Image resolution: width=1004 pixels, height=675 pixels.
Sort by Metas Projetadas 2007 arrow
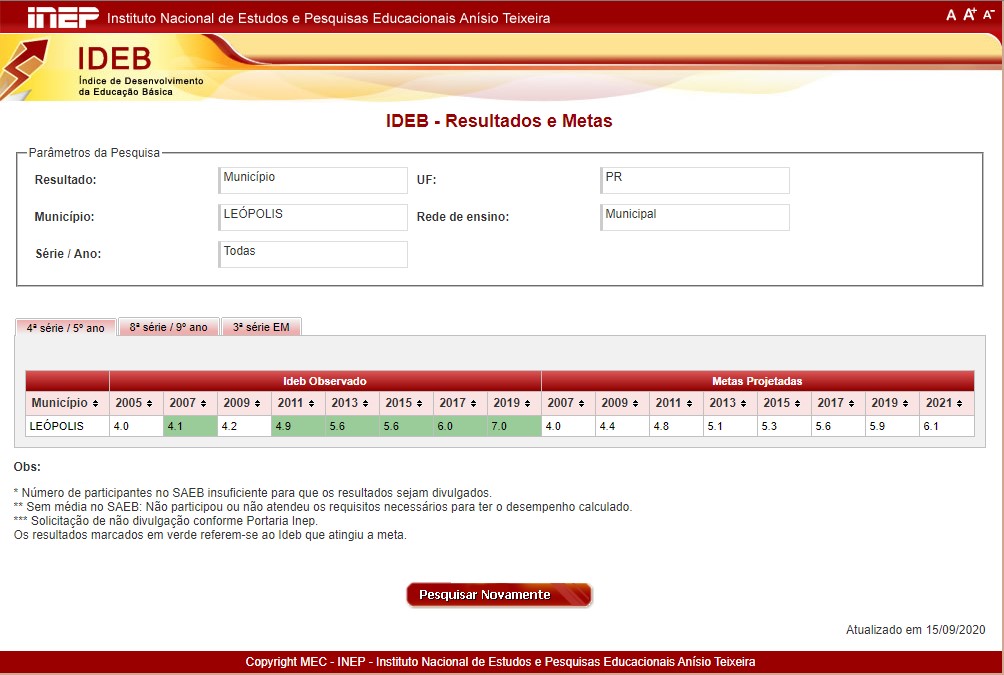(581, 403)
